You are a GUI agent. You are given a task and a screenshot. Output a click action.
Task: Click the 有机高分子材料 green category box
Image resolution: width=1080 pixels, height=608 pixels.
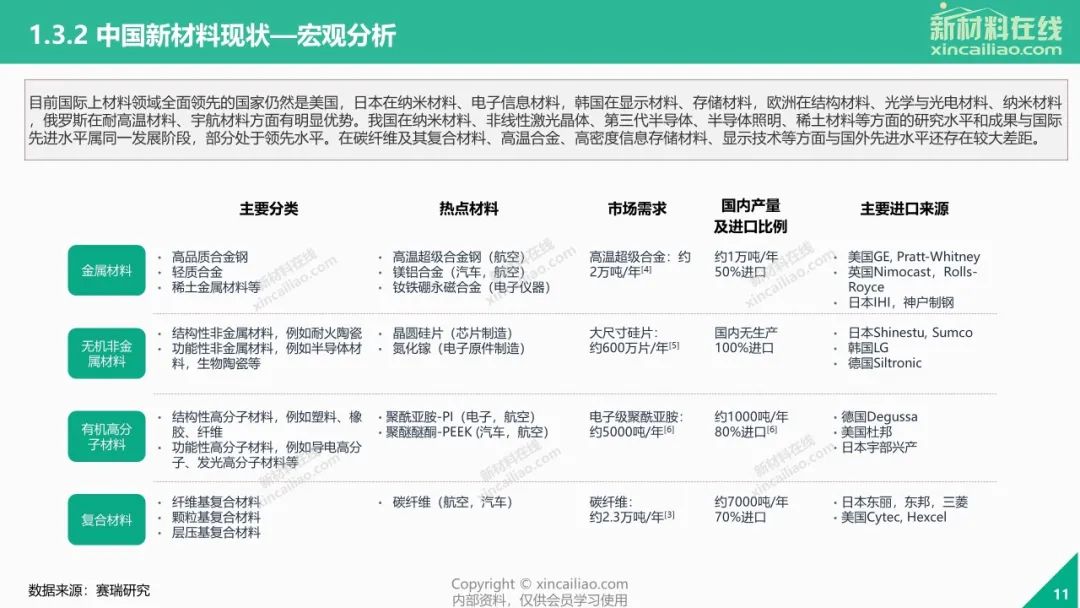(106, 437)
